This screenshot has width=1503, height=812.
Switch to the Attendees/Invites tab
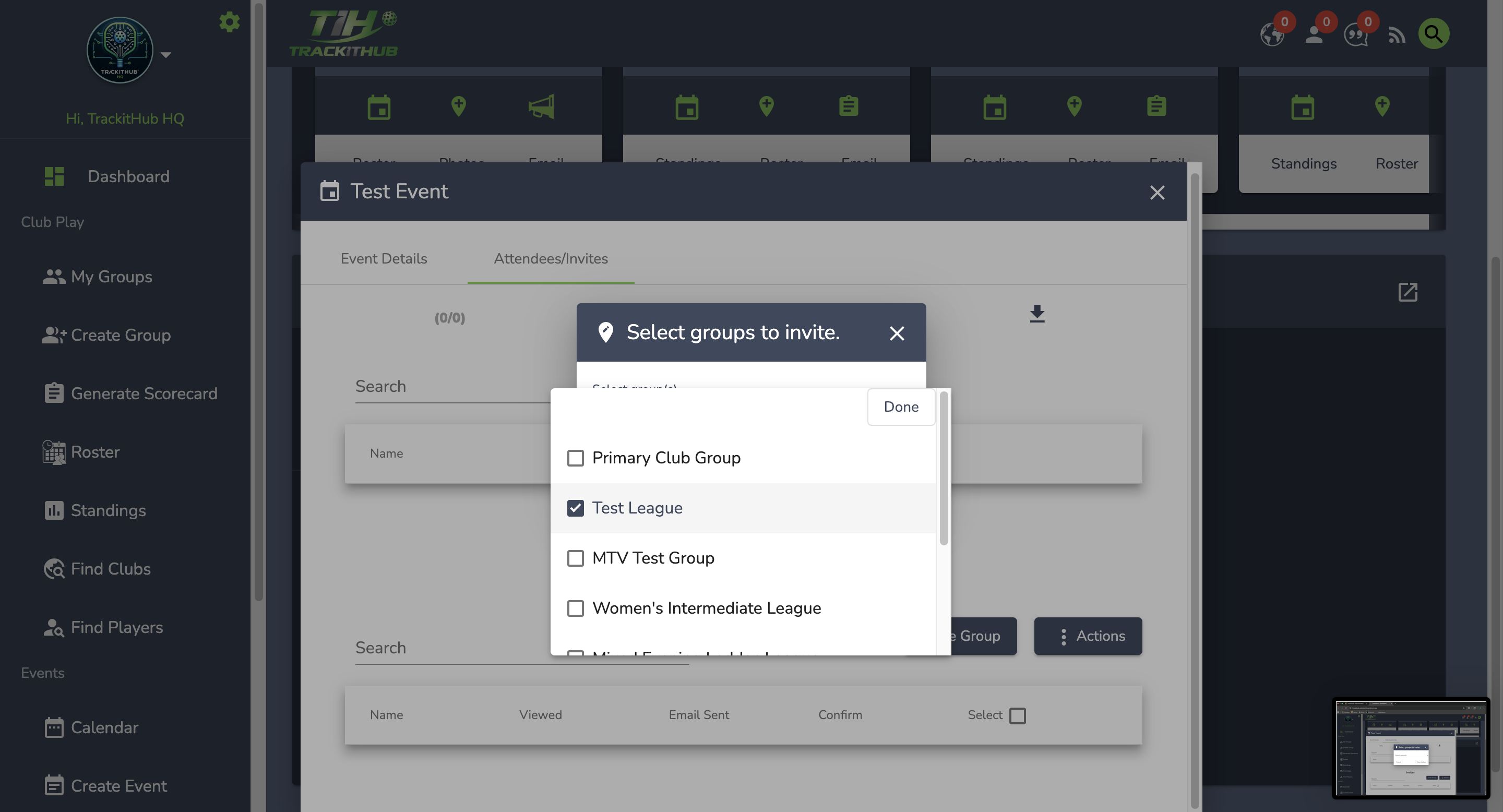[x=551, y=258]
